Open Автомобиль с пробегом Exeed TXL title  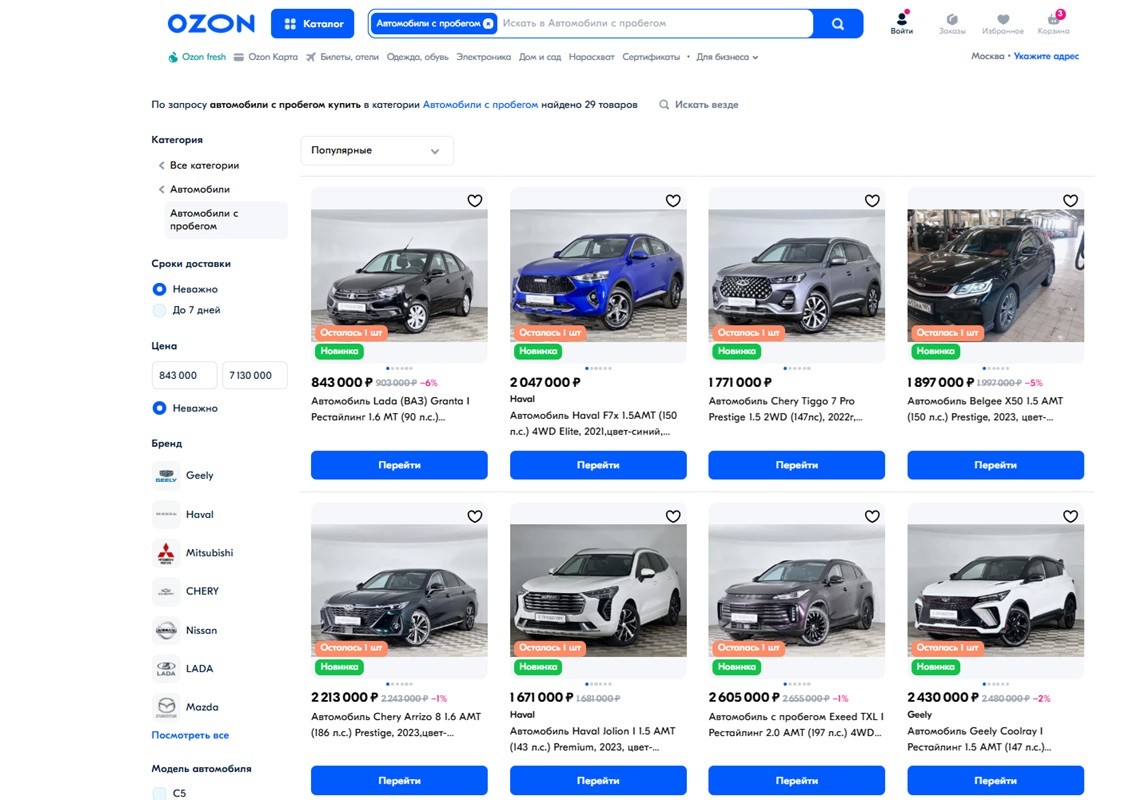(796, 724)
